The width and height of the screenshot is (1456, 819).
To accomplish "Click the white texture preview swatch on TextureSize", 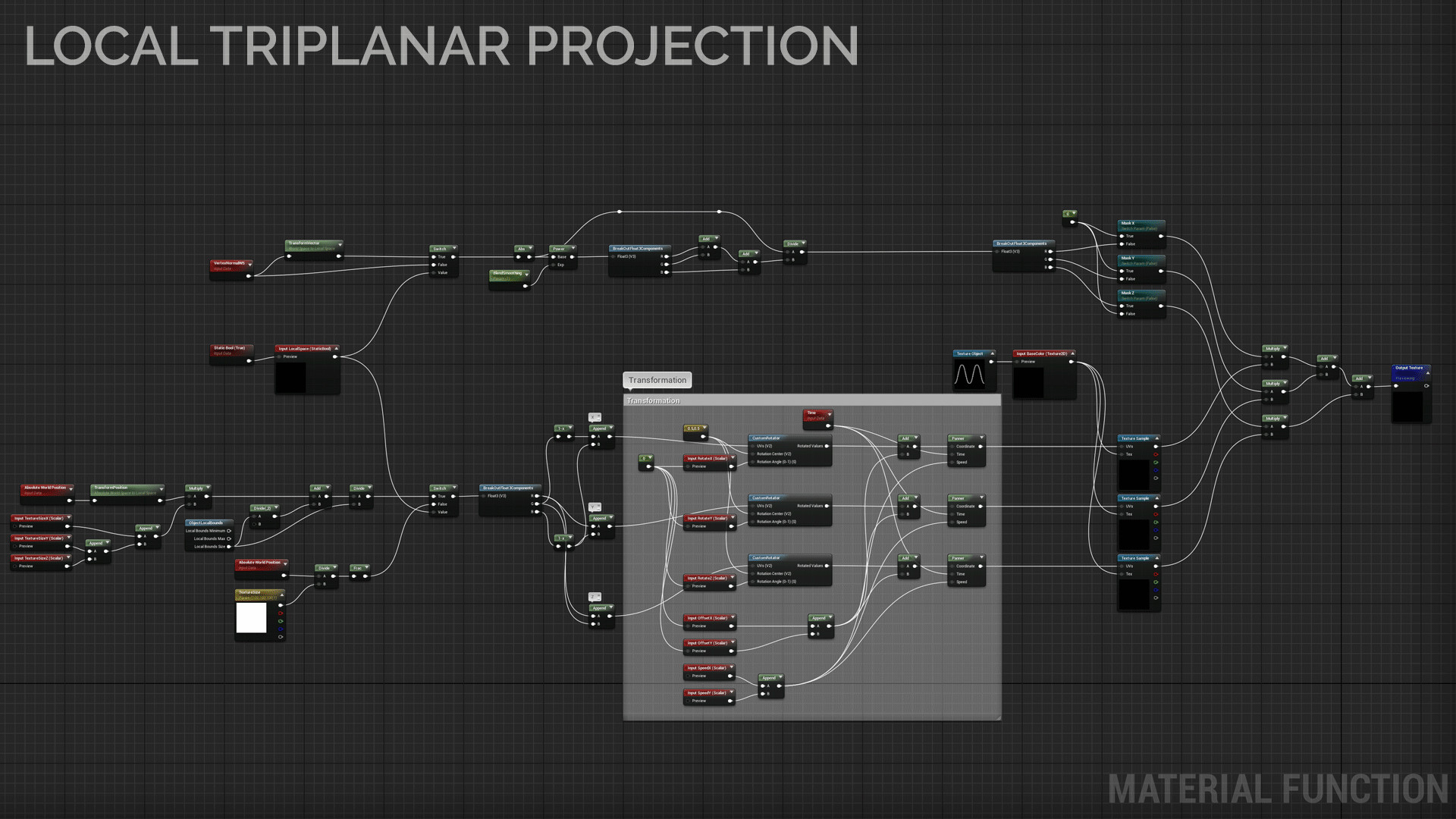I will [252, 618].
